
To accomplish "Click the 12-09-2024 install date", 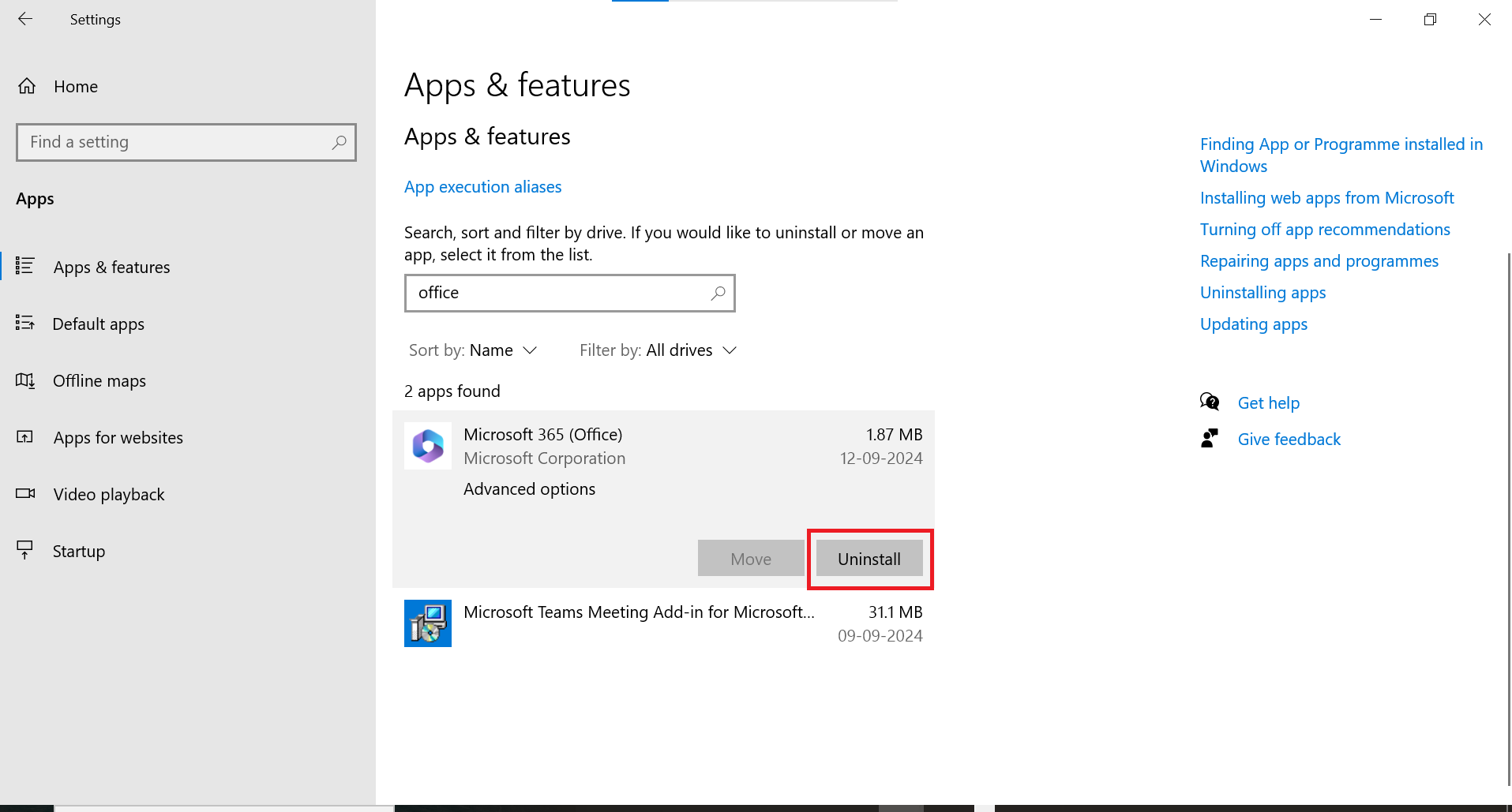I will click(881, 458).
